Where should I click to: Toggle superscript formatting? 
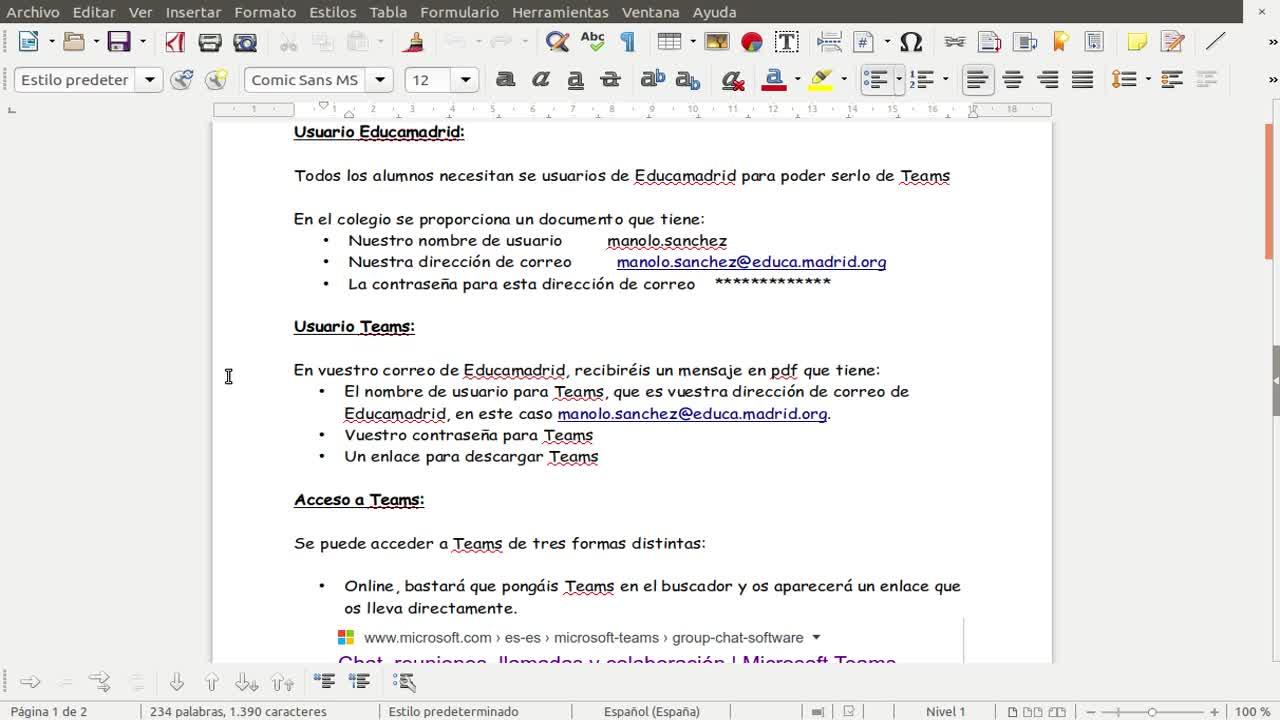pyautogui.click(x=653, y=80)
